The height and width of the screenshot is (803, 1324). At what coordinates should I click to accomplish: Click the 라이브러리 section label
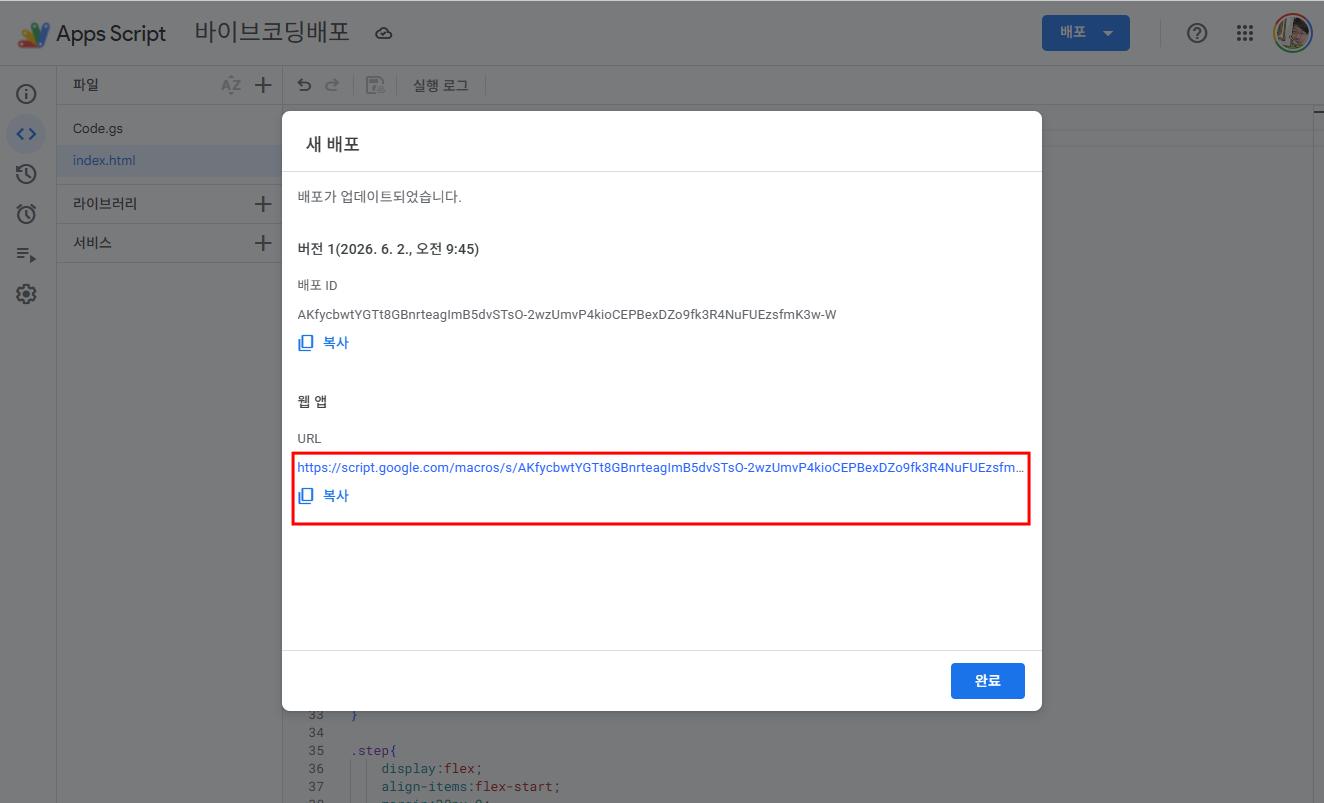[105, 204]
